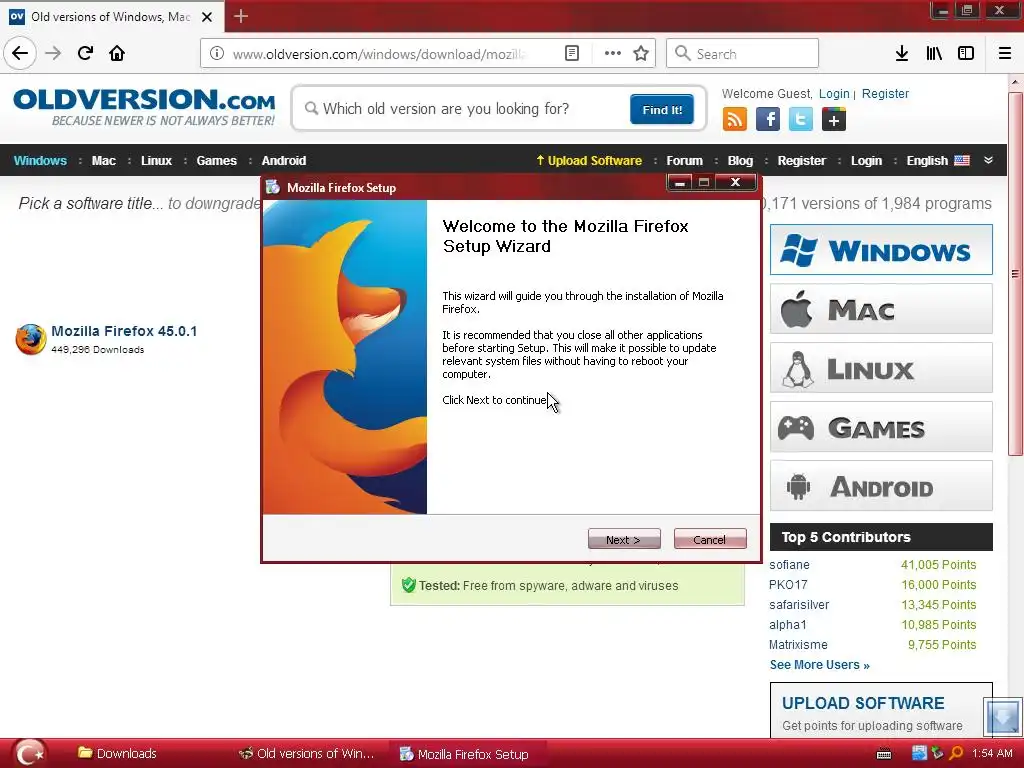Click the magnifier icon in system tray
The image size is (1024, 768).
pos(956,754)
